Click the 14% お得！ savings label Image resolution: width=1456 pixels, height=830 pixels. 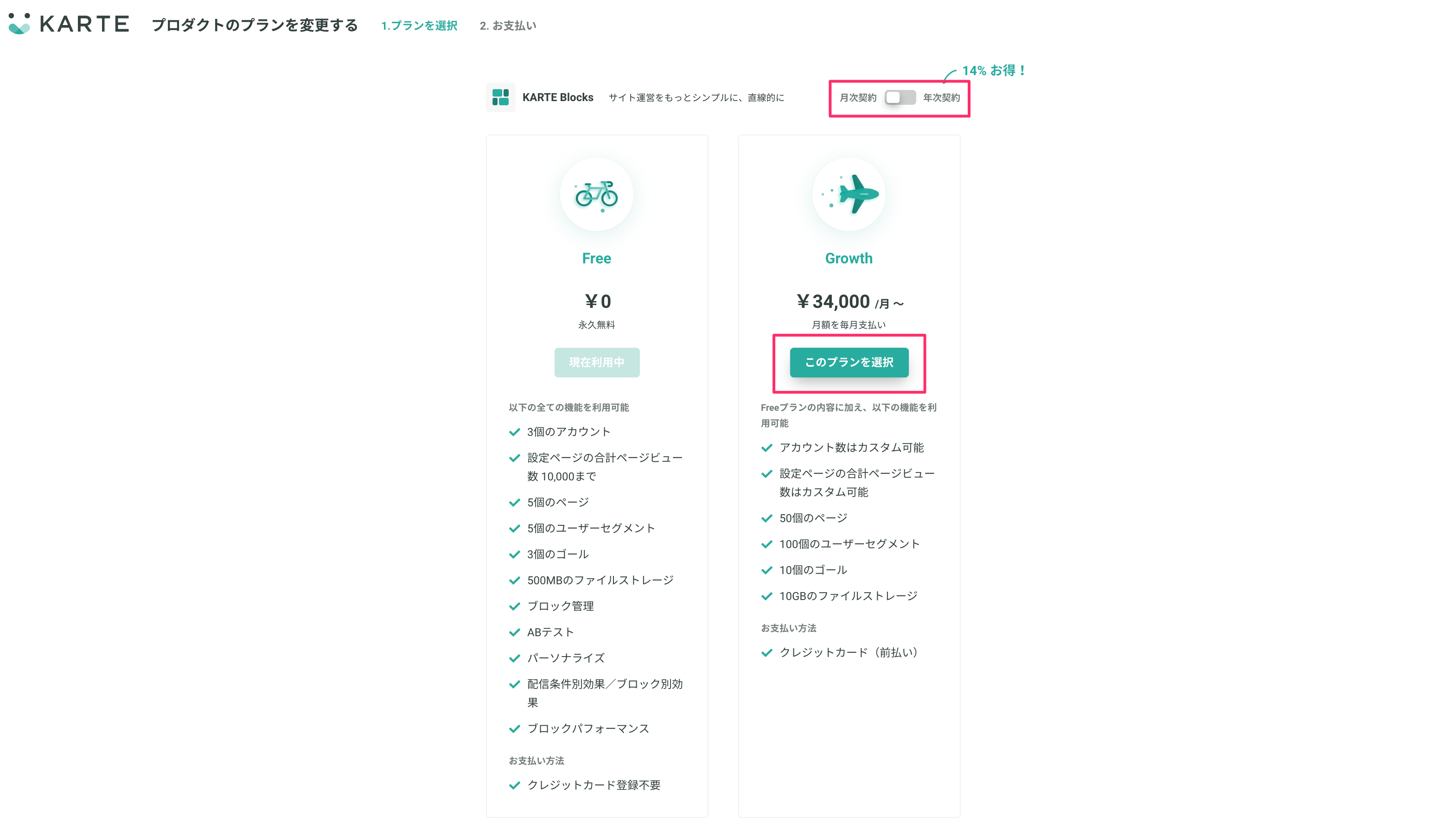pos(994,70)
